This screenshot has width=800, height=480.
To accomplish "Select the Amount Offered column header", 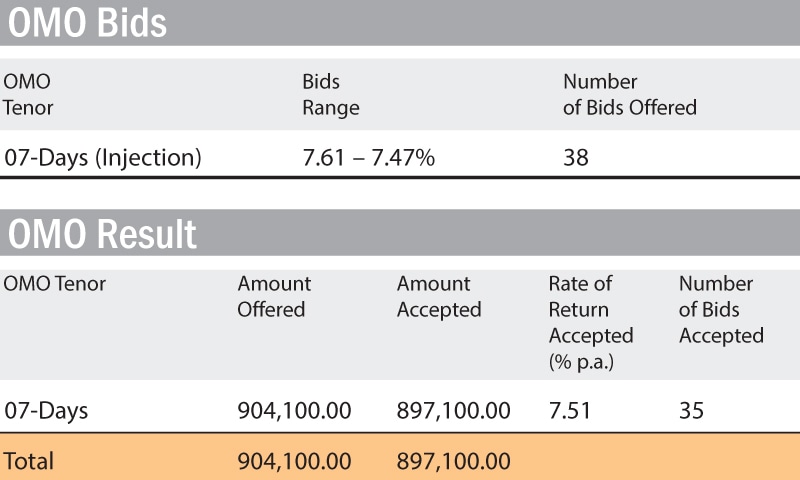I will (x=273, y=297).
